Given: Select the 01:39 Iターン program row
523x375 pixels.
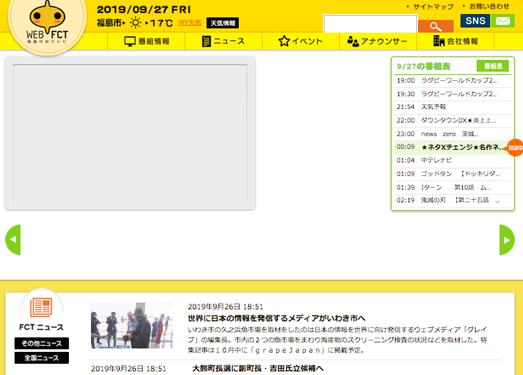Looking at the screenshot, I should coord(453,187).
